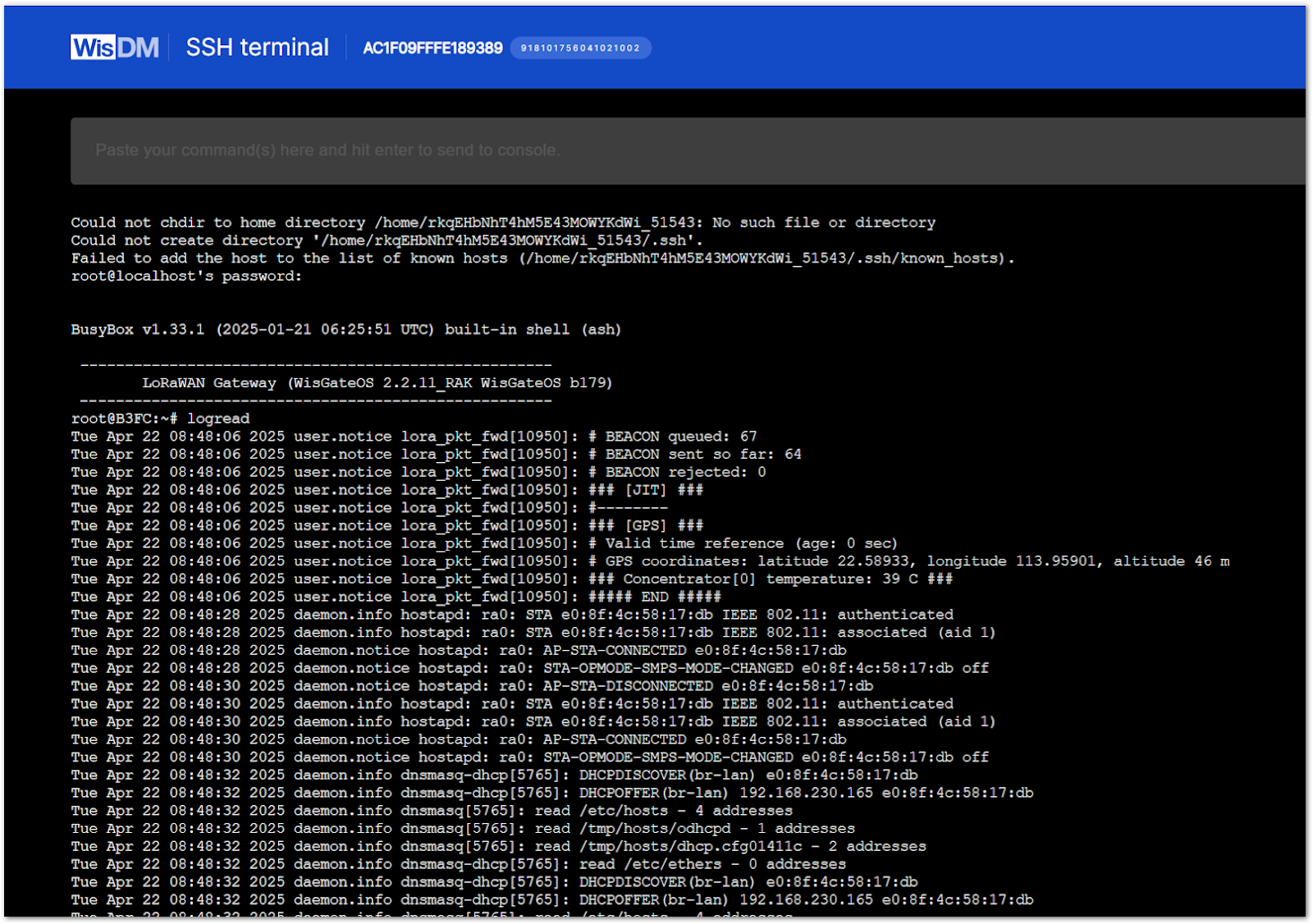
Task: Click the root@localhost's password prompt line
Action: coord(186,277)
